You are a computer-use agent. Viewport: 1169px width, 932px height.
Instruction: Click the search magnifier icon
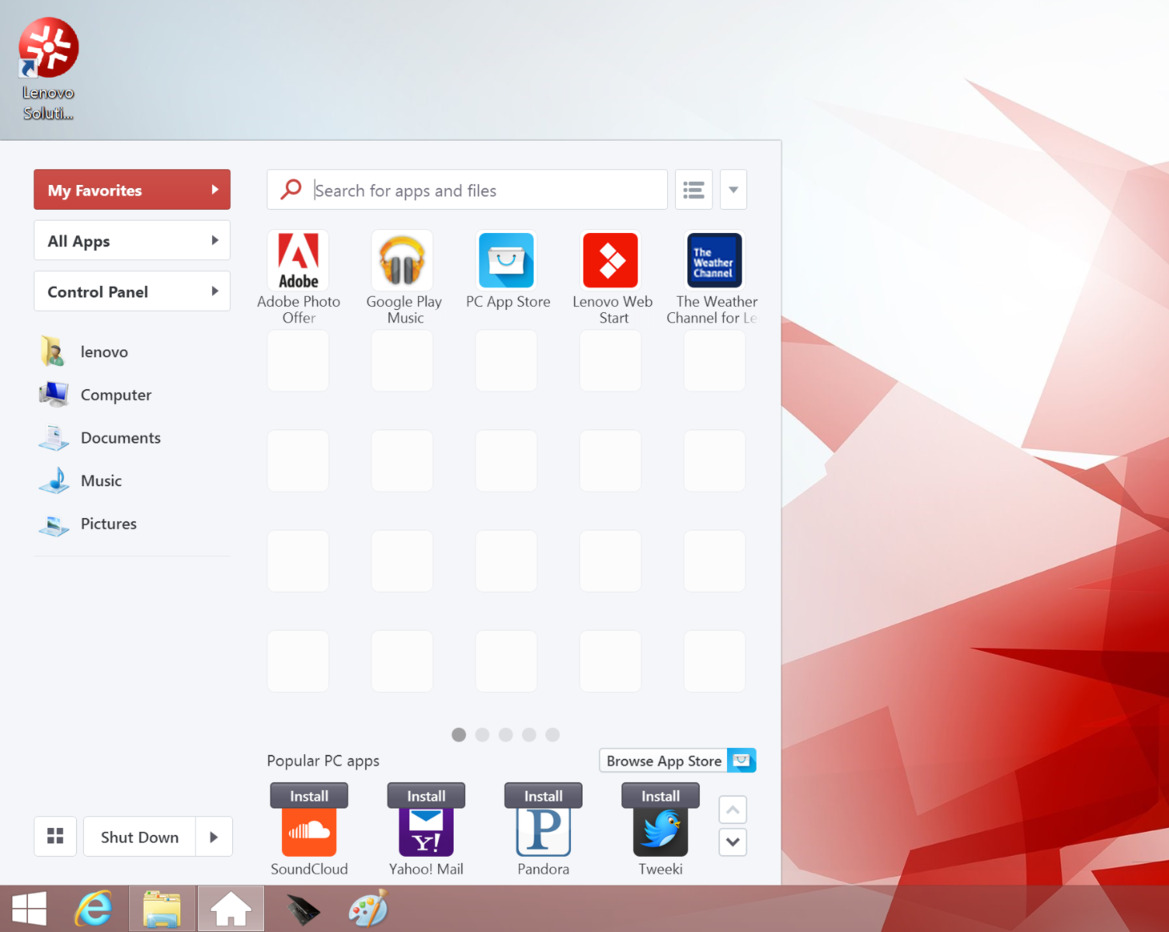point(291,189)
